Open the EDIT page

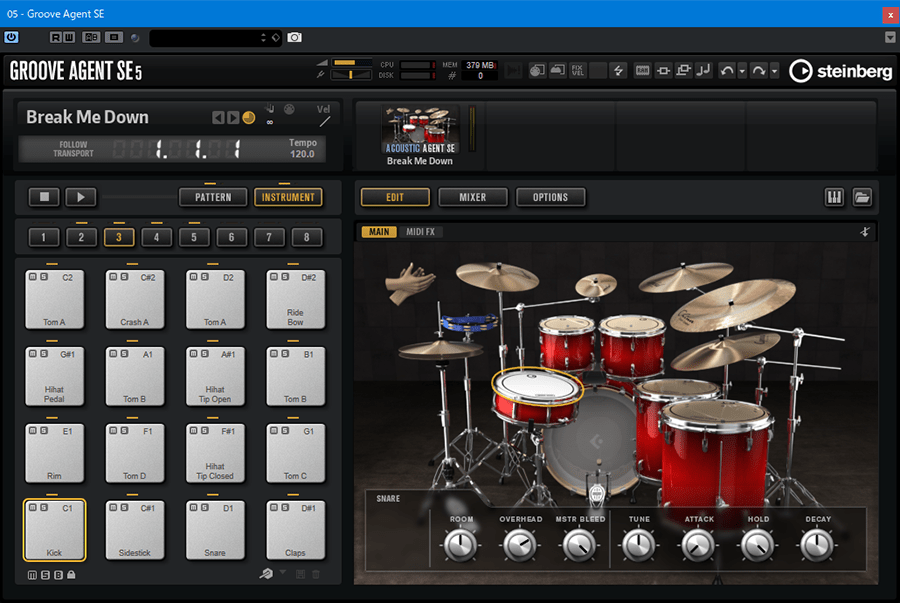[x=395, y=197]
